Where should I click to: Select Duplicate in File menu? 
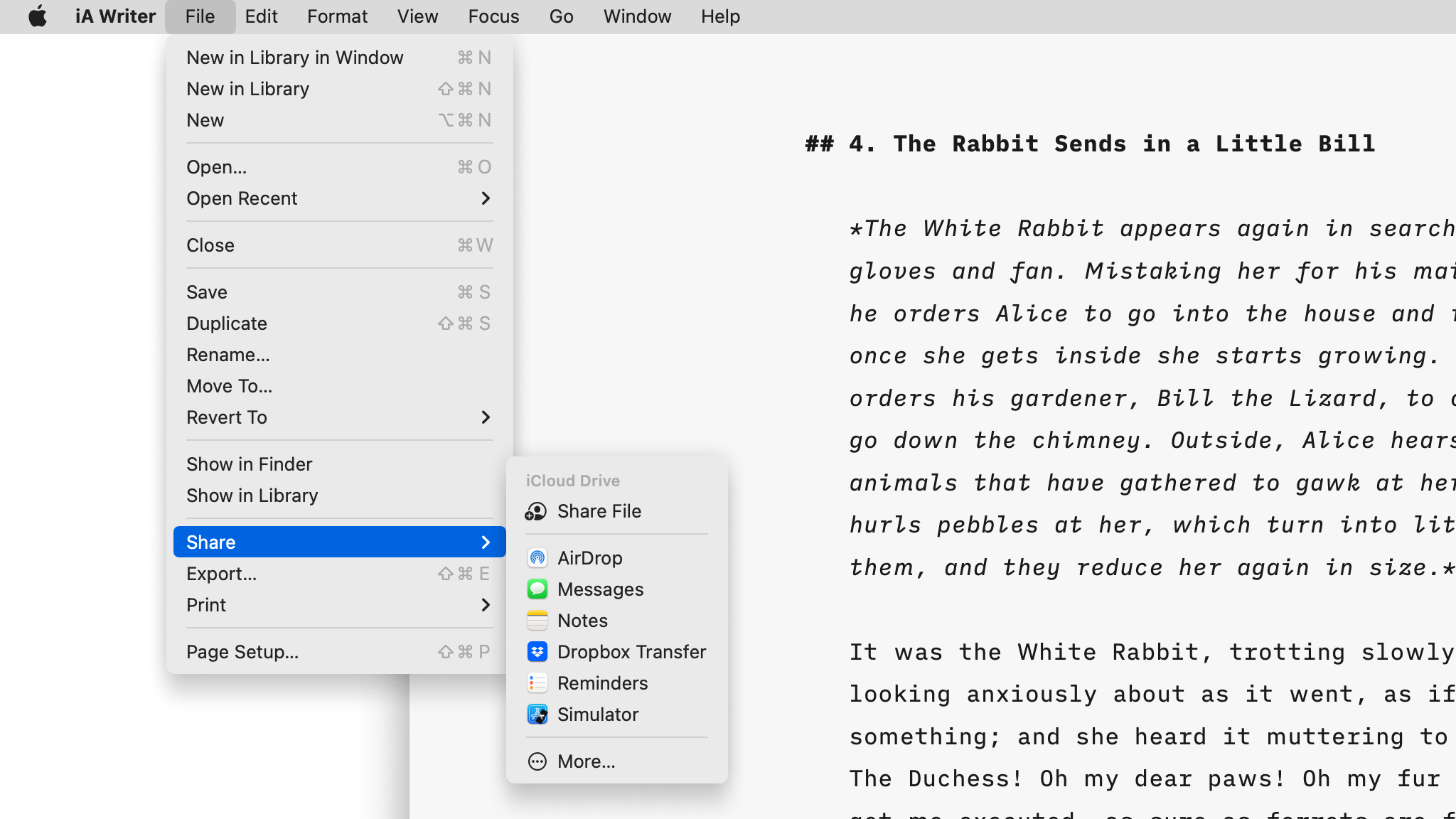pyautogui.click(x=226, y=323)
